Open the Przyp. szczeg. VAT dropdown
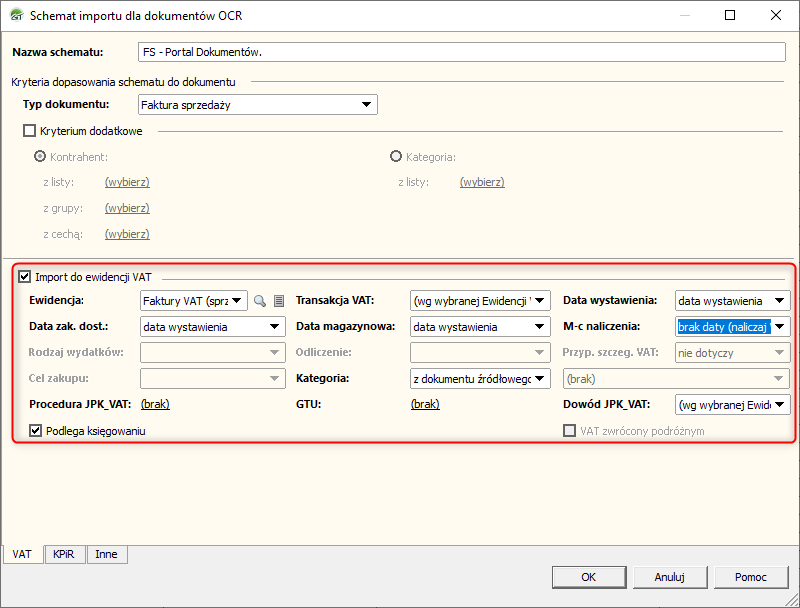The height and width of the screenshot is (608, 800). tap(732, 353)
